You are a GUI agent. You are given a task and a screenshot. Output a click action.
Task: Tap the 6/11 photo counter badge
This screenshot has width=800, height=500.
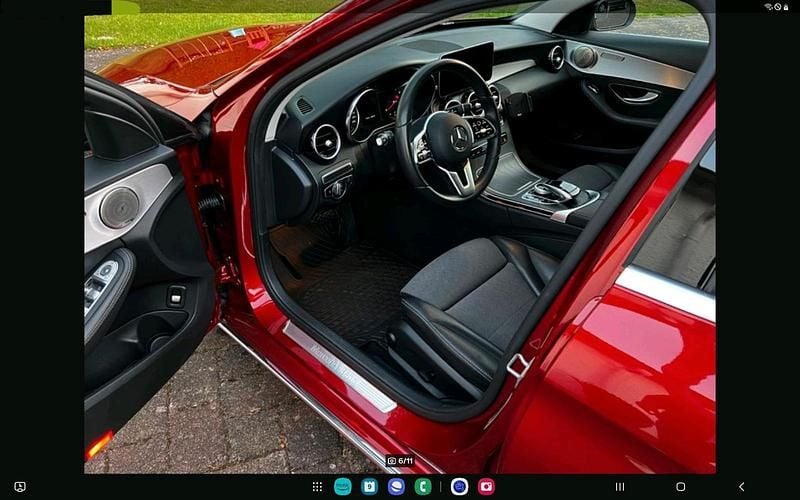[x=400, y=461]
